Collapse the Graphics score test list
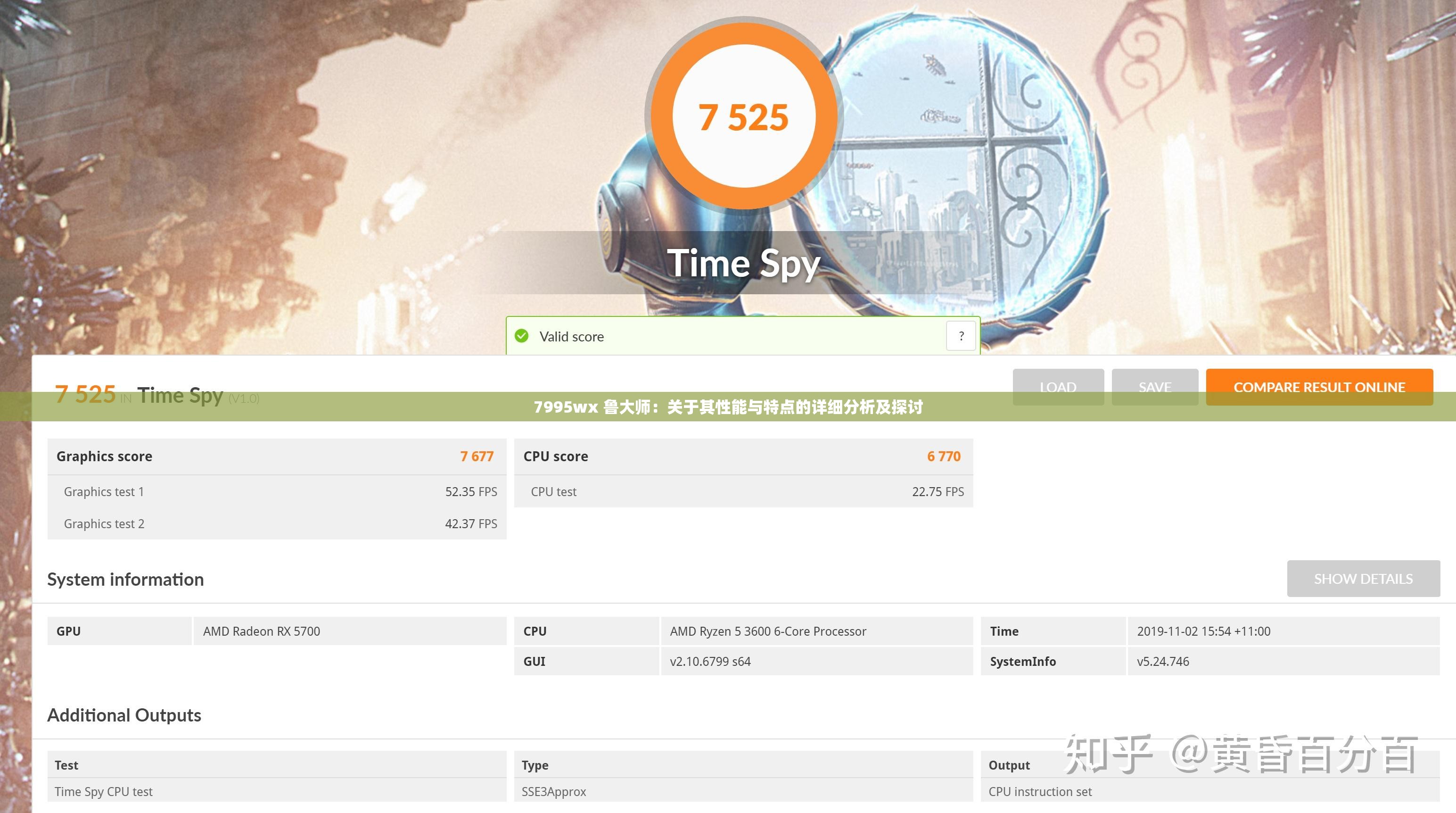Screen dimensions: 1456x813 [104, 456]
